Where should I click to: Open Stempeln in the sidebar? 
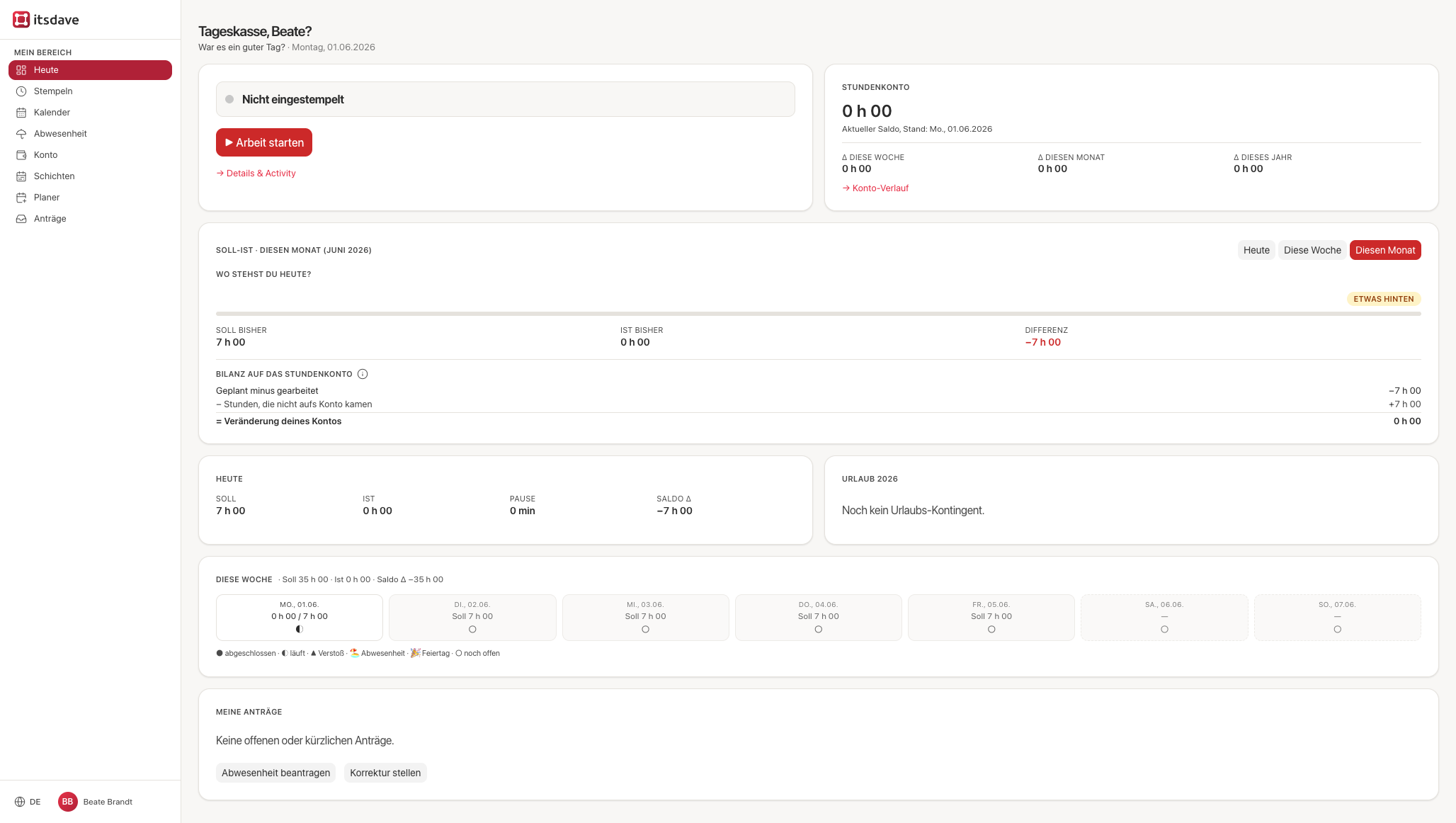[90, 91]
